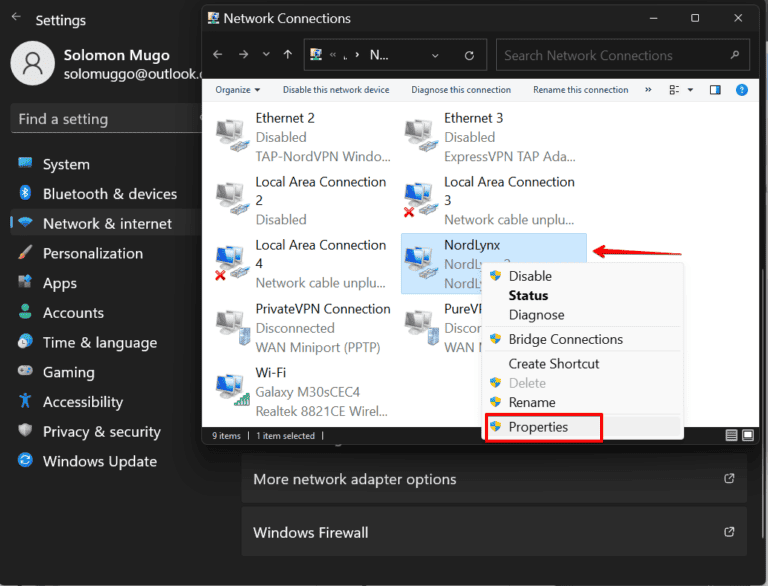Go up one folder level arrow
The image size is (768, 586).
pyautogui.click(x=288, y=55)
